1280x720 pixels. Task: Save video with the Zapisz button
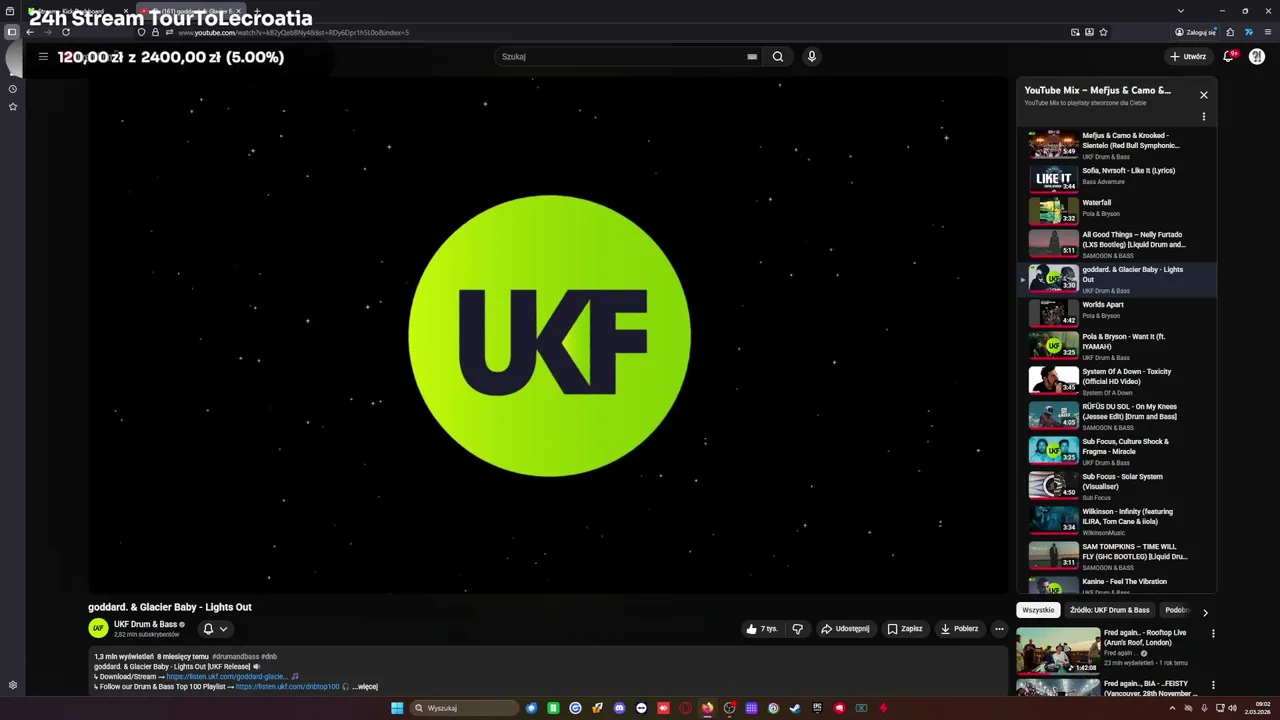click(905, 629)
